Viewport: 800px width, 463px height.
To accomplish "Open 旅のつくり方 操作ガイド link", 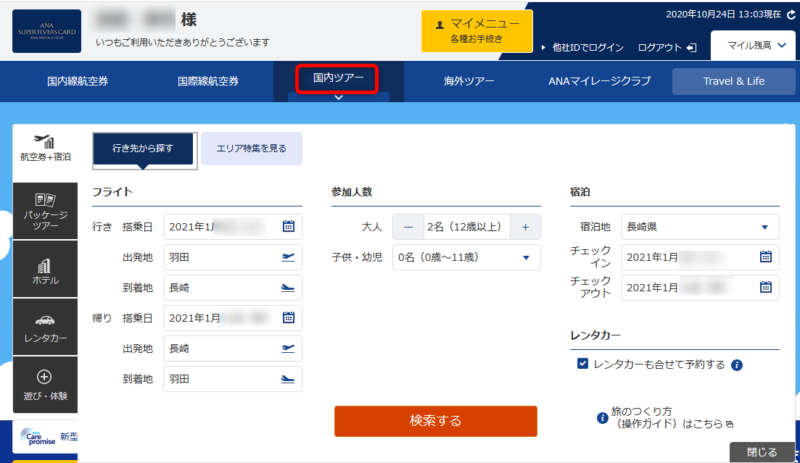I will point(672,418).
